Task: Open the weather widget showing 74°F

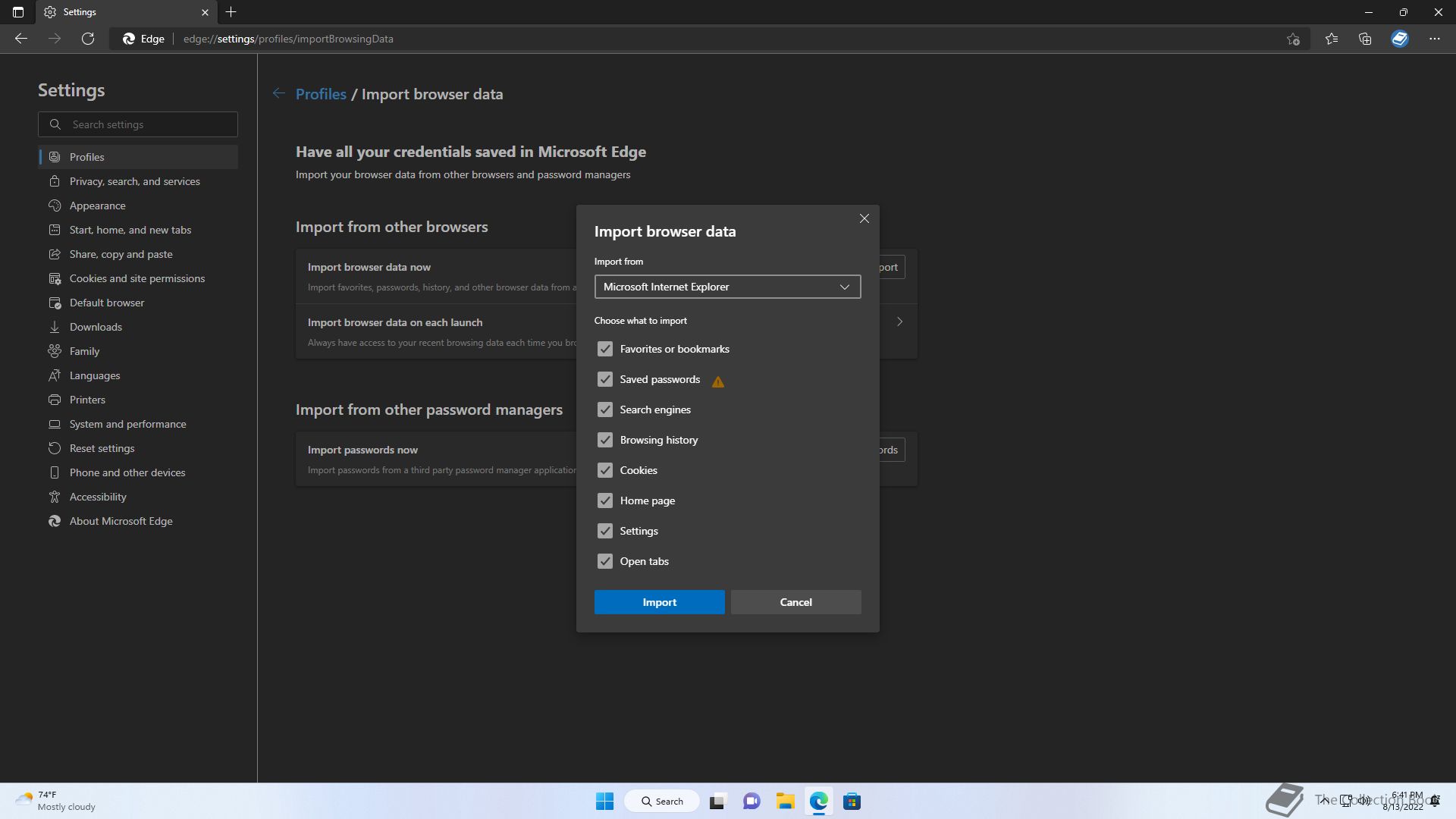Action: click(x=55, y=801)
